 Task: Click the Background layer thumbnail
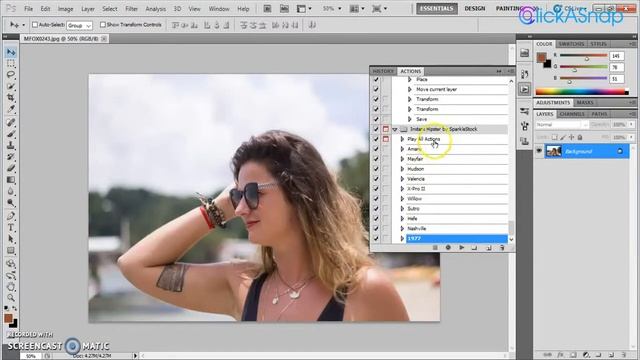click(553, 151)
